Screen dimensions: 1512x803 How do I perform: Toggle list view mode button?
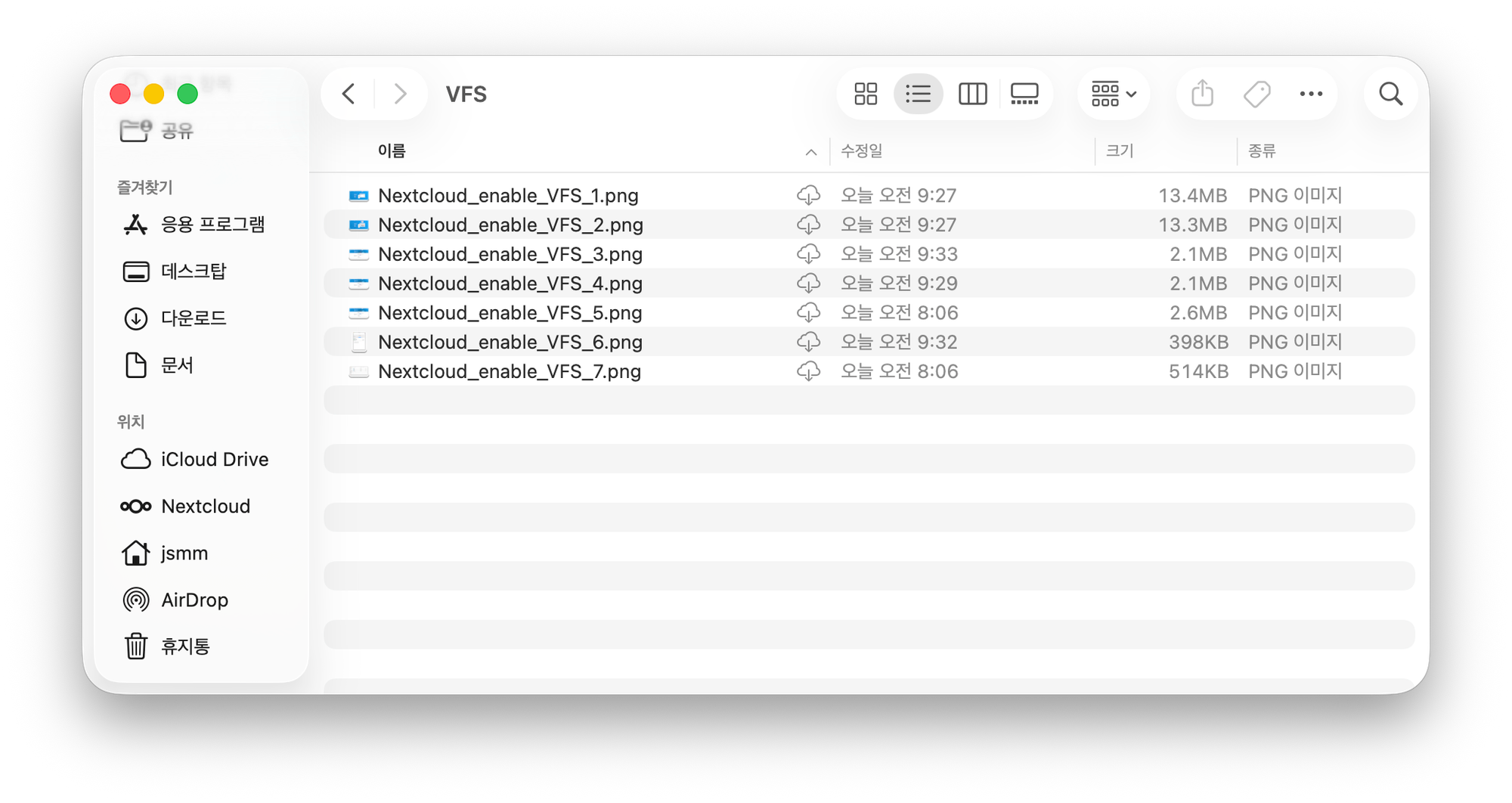[x=918, y=95]
